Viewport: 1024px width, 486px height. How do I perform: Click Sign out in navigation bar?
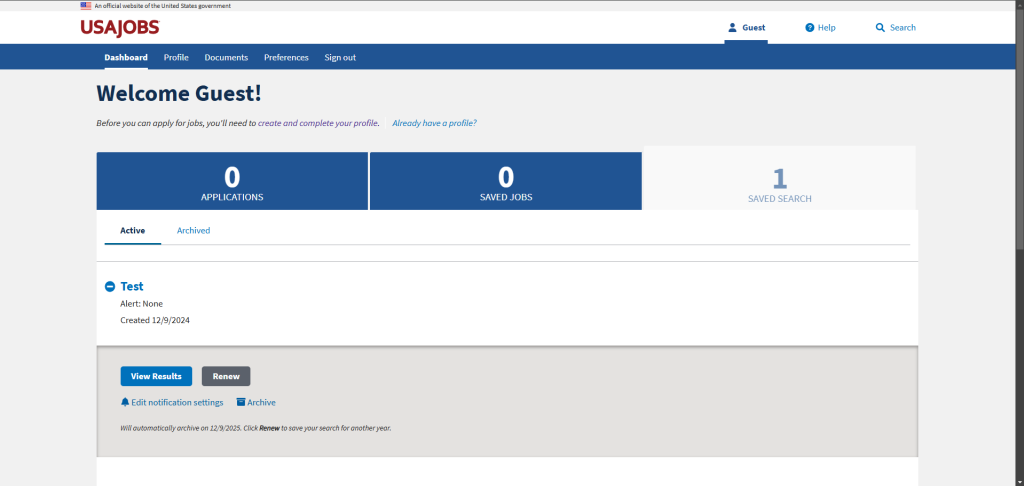coord(340,57)
